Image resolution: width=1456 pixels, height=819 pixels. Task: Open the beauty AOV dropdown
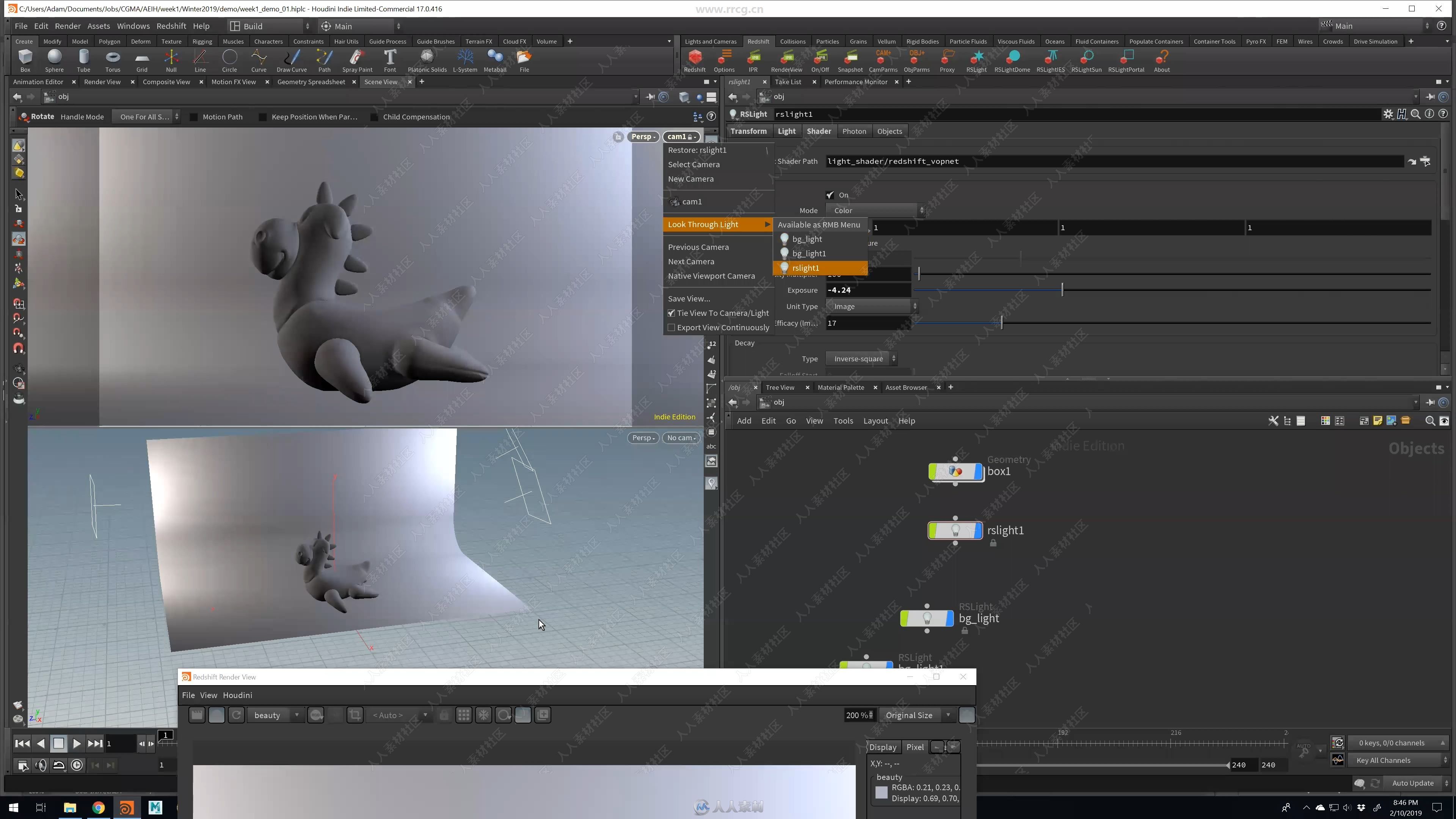(x=275, y=715)
